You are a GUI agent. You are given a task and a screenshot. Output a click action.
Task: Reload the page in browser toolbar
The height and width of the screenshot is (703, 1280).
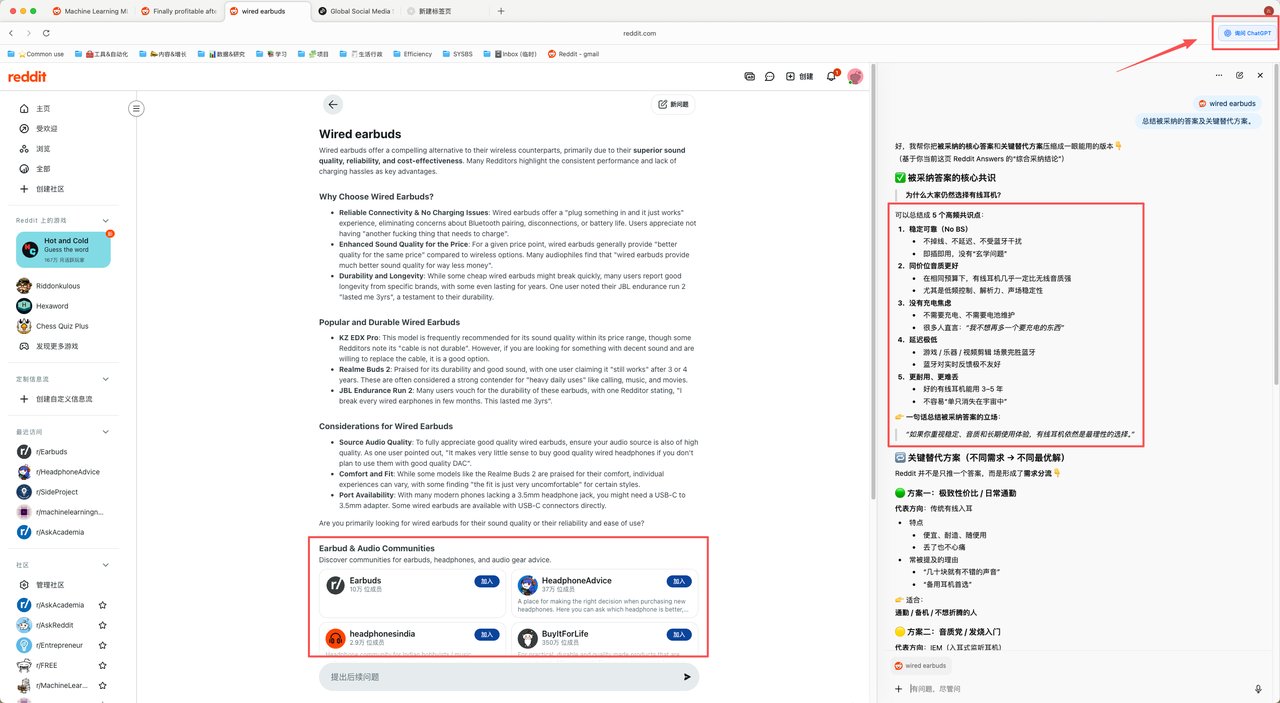pyautogui.click(x=47, y=33)
